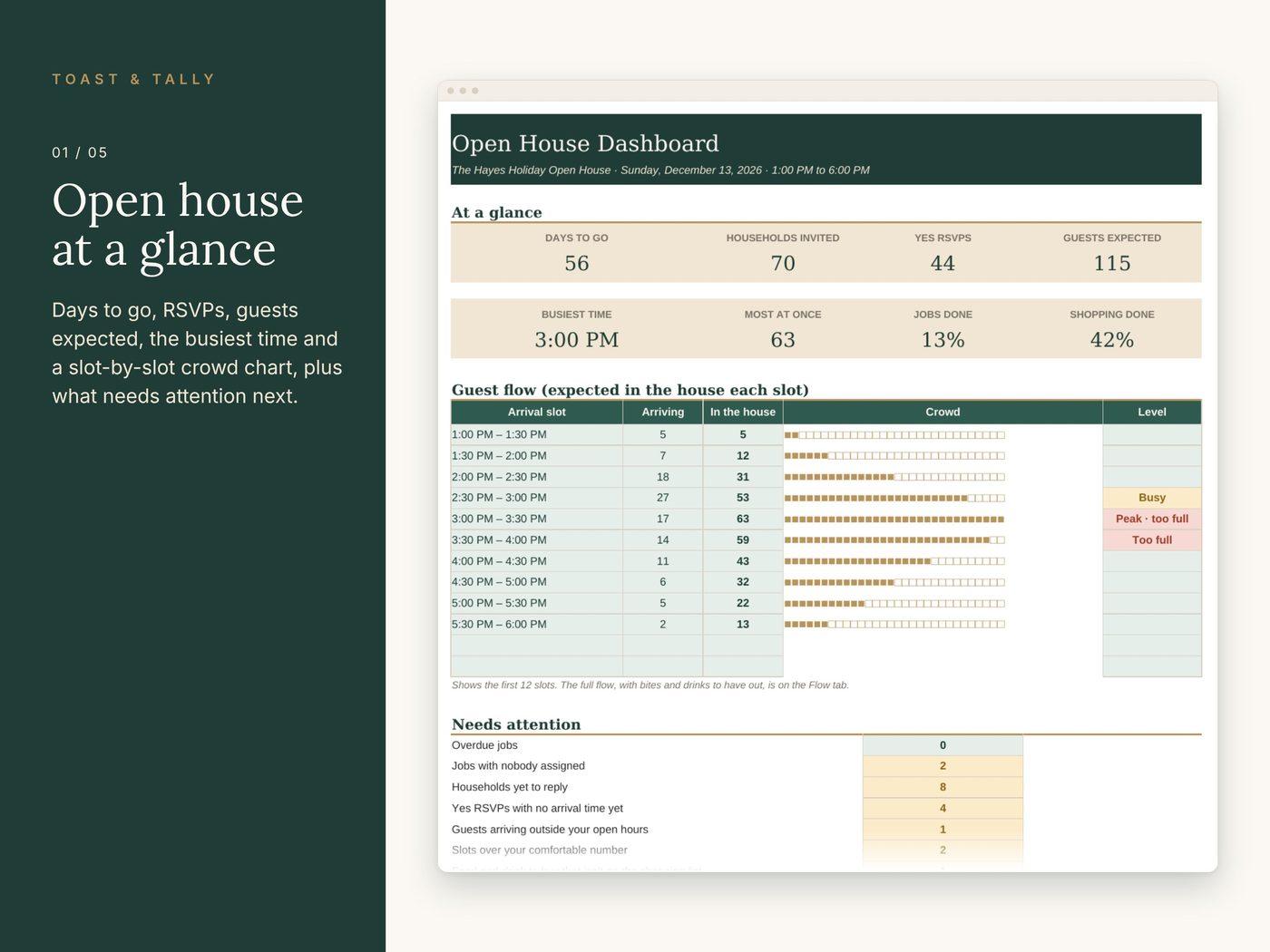1270x952 pixels.
Task: Click 'Slots over your comfortable number' label
Action: pyautogui.click(x=540, y=850)
